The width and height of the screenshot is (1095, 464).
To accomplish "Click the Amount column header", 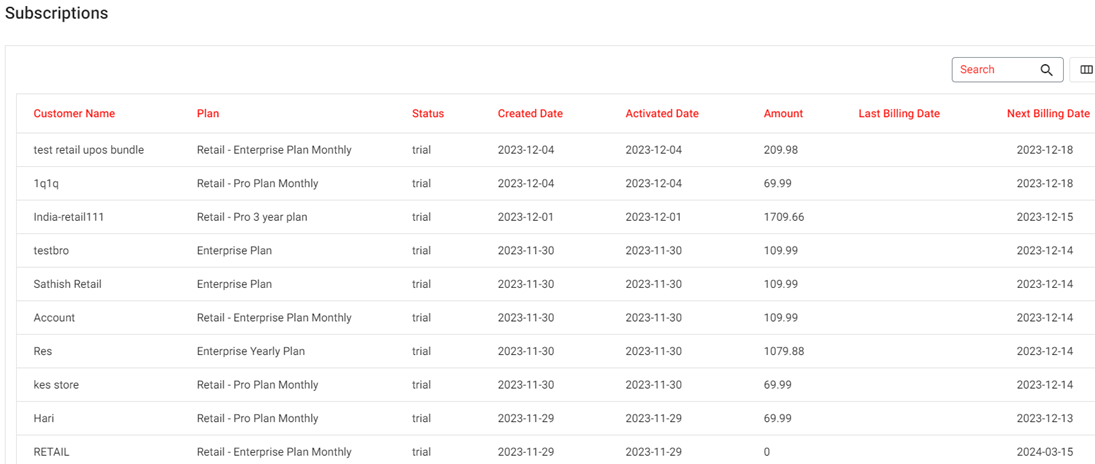I will [x=783, y=114].
